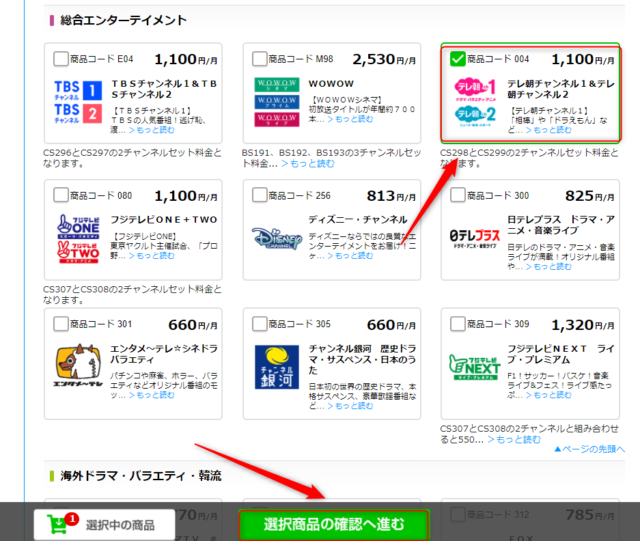Expand もっと読む under CS307とCS308 combination note
Screen dimensions: 640x541
[514, 440]
